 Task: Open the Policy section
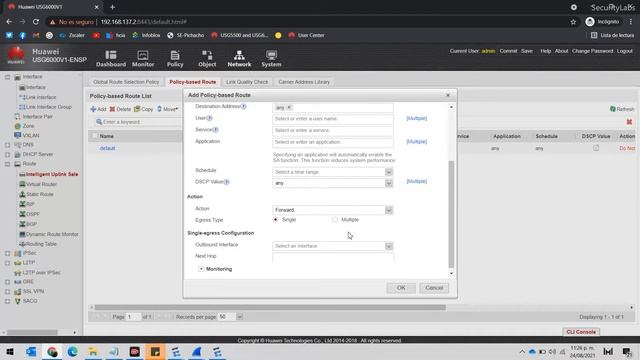[175, 58]
